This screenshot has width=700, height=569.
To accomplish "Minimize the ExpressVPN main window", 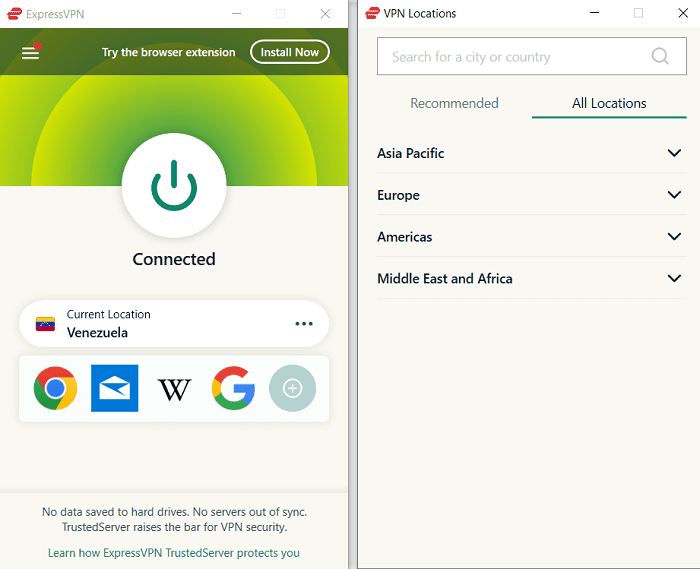I will tap(237, 14).
